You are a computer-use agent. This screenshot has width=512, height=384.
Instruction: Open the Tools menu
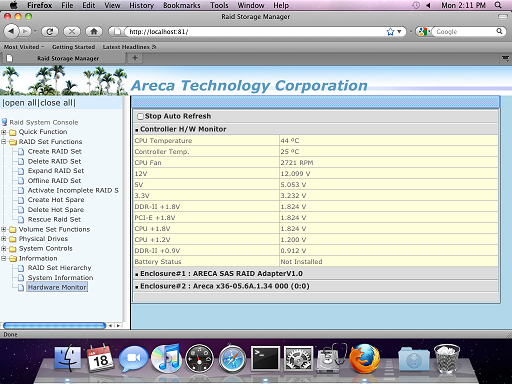point(219,5)
